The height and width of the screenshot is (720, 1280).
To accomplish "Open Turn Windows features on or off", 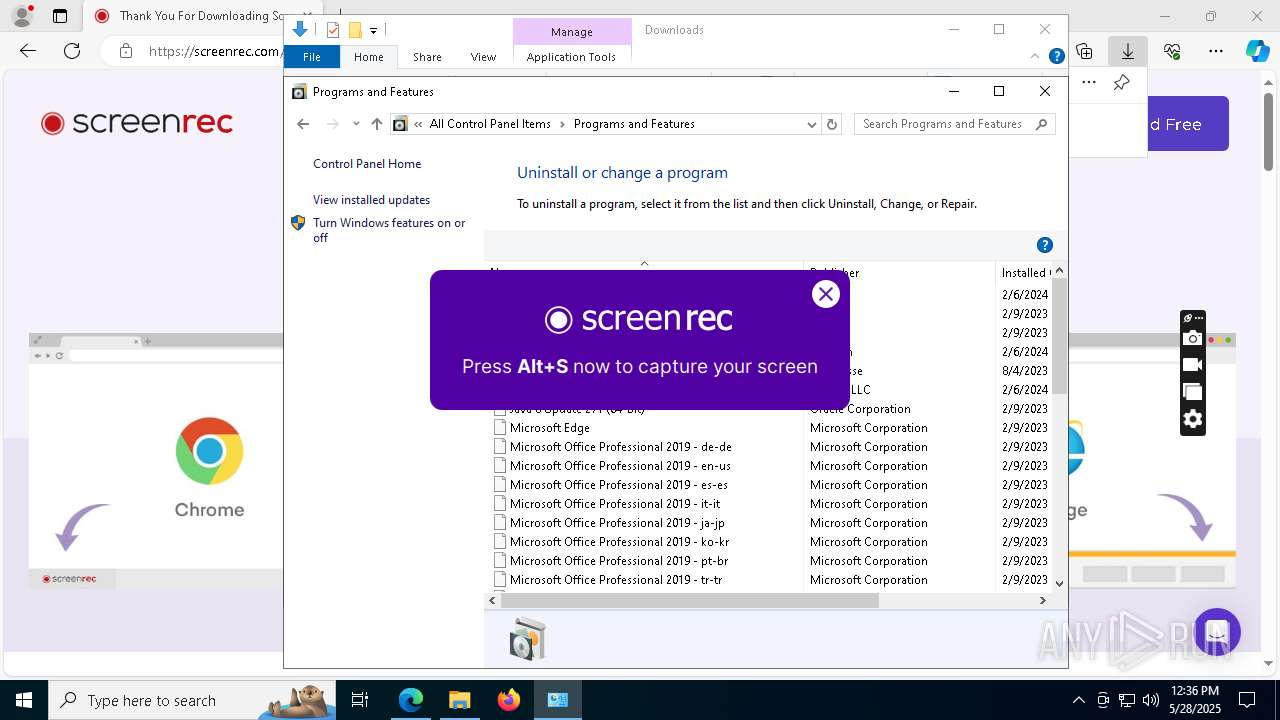I will click(x=389, y=230).
